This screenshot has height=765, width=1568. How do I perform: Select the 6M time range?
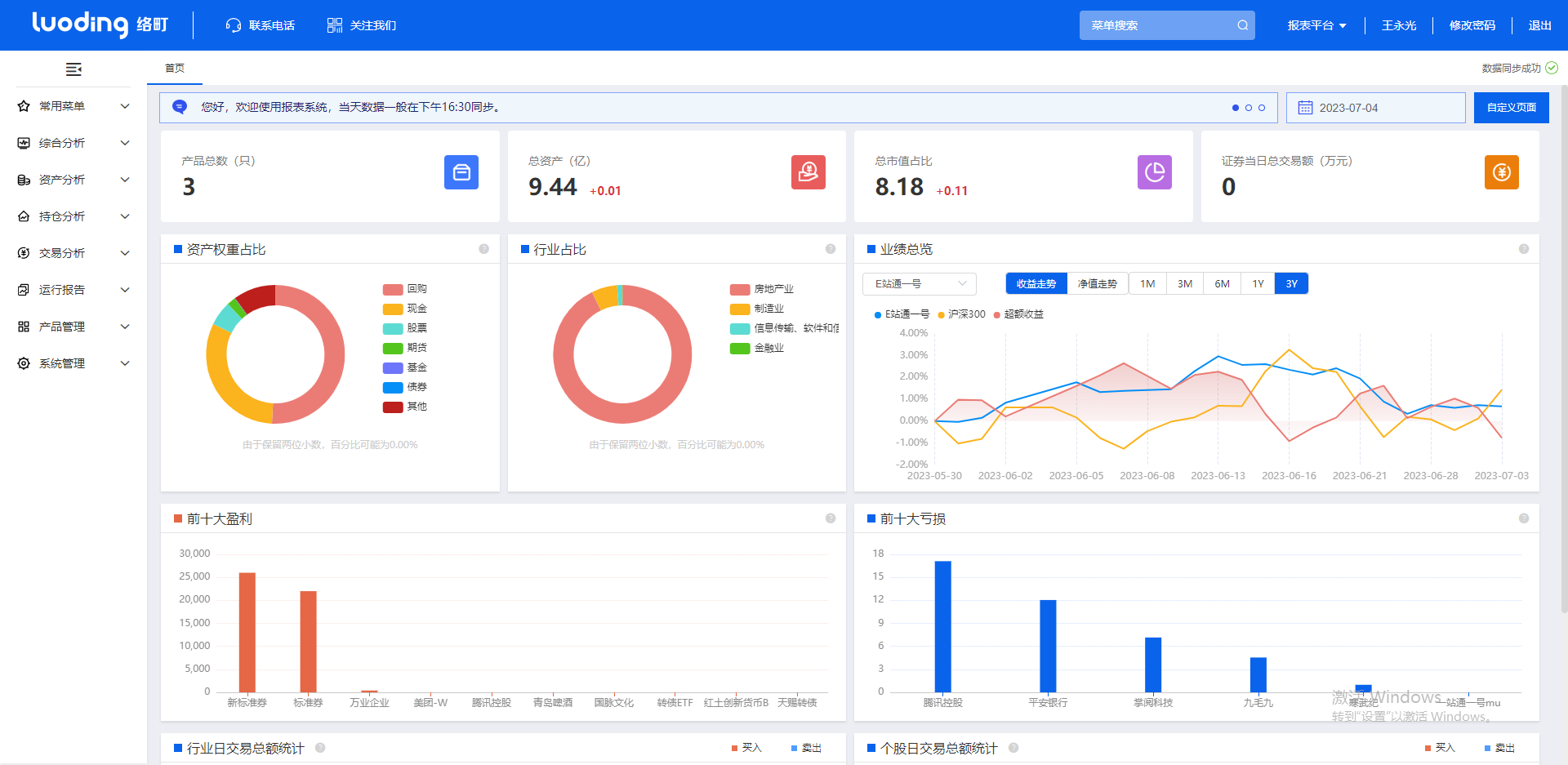click(x=1222, y=283)
